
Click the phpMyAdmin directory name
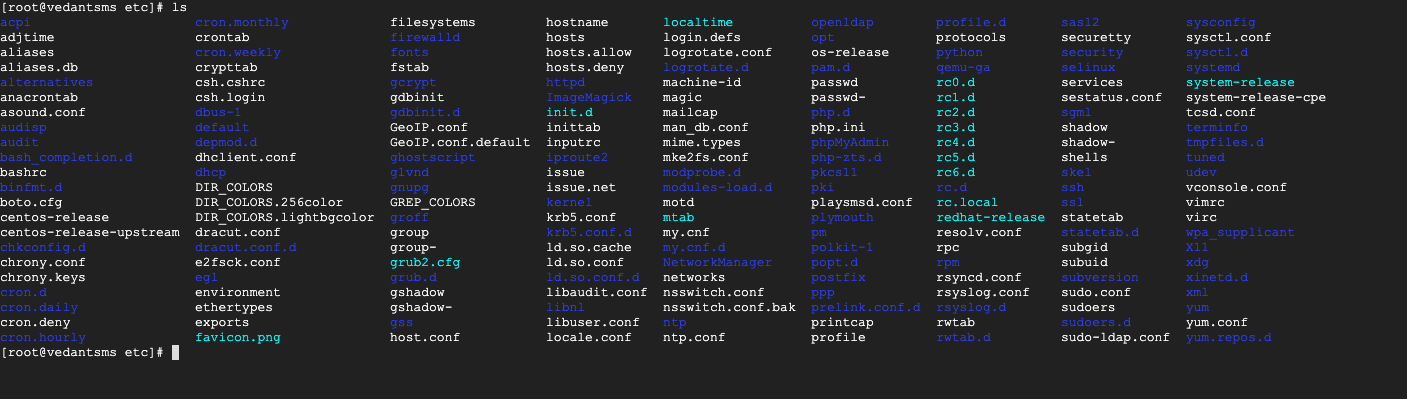coord(850,142)
